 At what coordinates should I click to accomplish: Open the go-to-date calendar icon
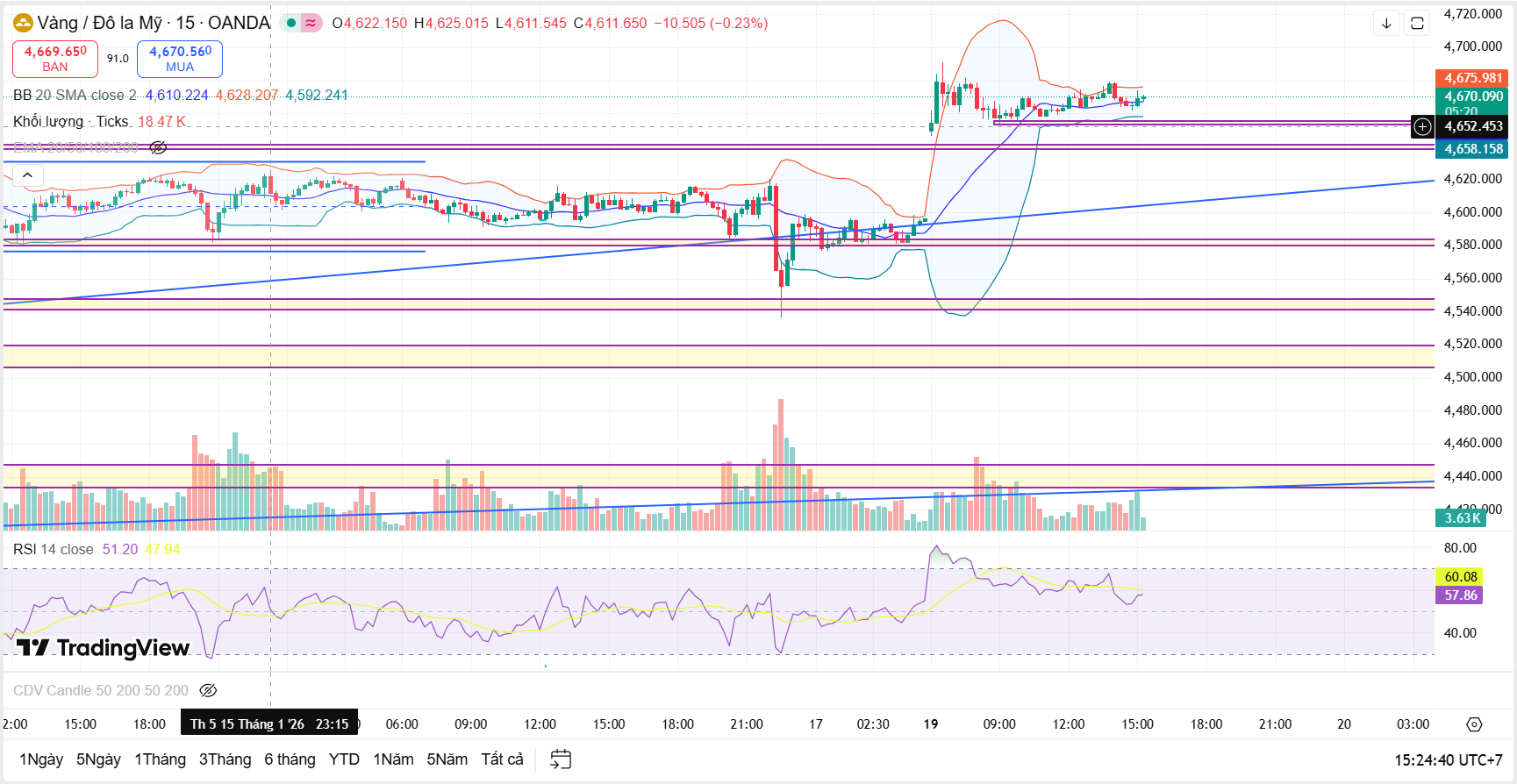[560, 759]
